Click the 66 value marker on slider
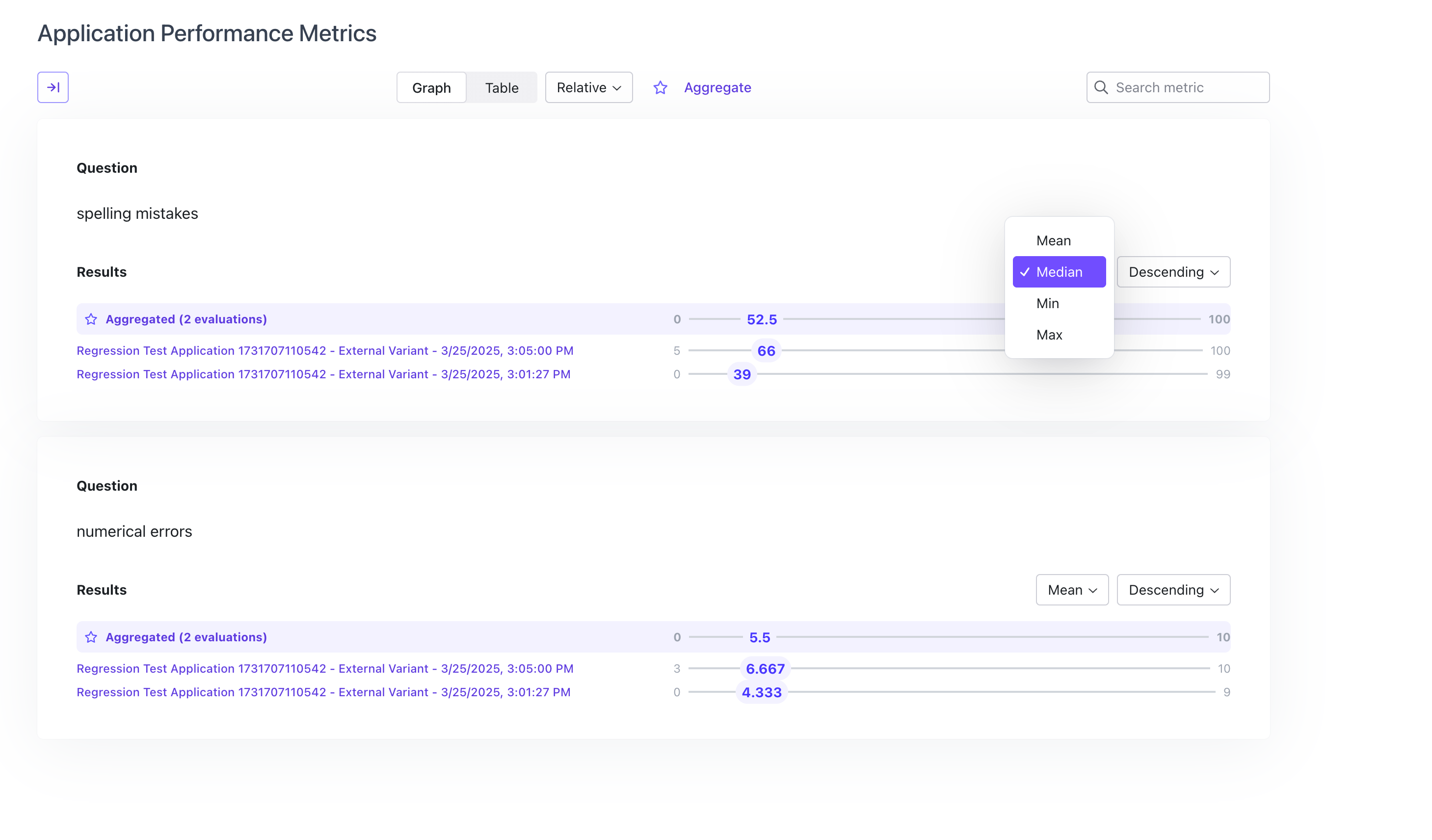 pos(766,351)
